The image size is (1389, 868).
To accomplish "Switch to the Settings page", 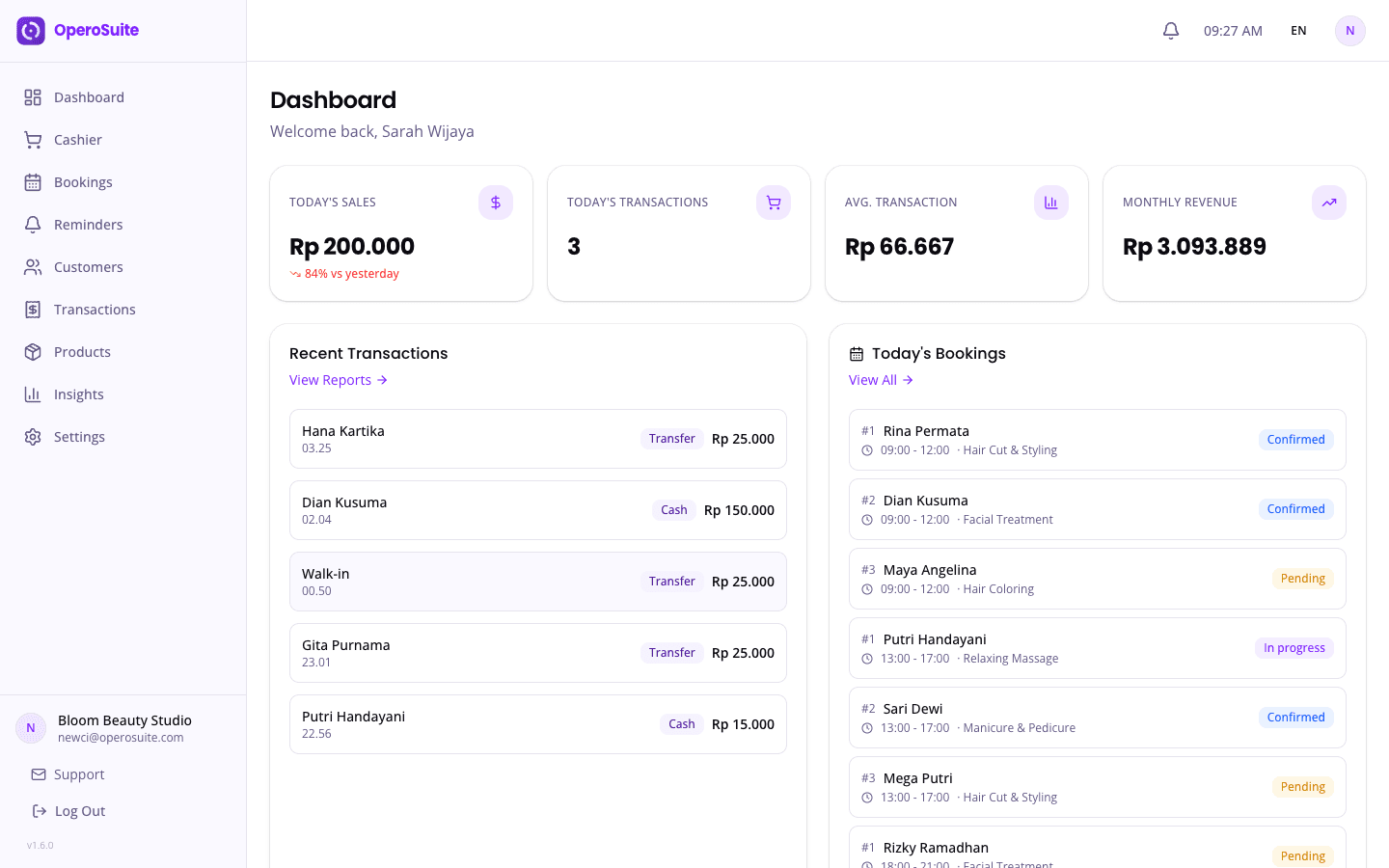I will pyautogui.click(x=79, y=436).
